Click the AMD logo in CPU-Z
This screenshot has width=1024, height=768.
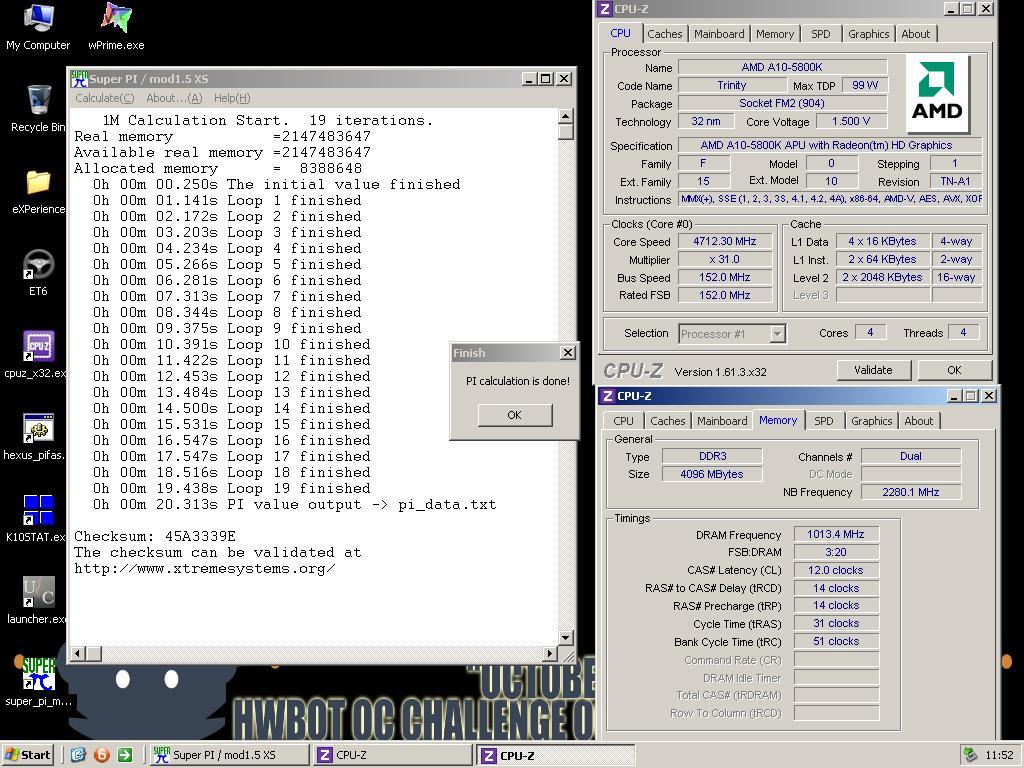pyautogui.click(x=936, y=93)
